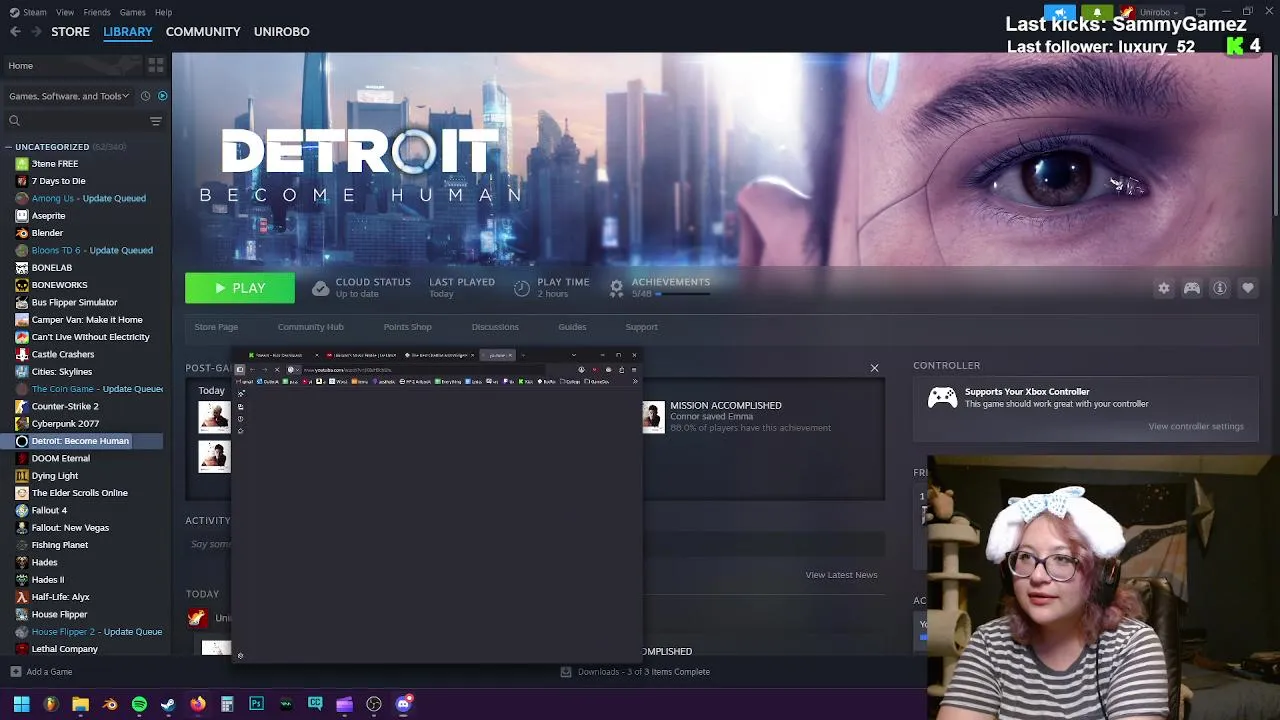
Task: Select Blender in the library list
Action: (x=47, y=233)
